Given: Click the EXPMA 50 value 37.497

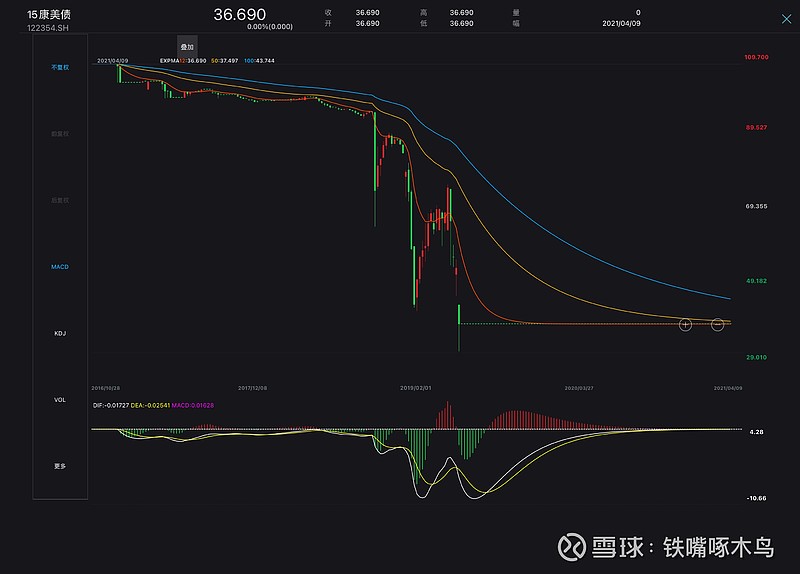Looking at the screenshot, I should (228, 61).
